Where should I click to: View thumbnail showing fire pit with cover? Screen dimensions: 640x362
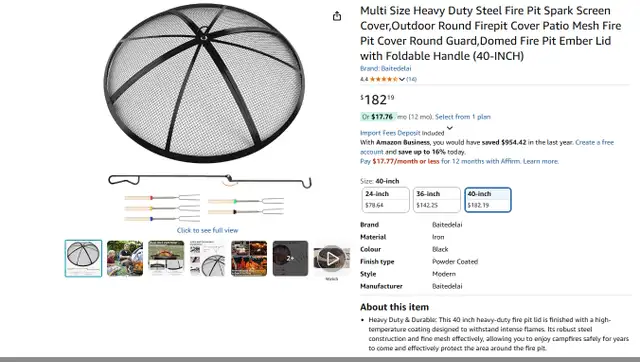click(166, 258)
